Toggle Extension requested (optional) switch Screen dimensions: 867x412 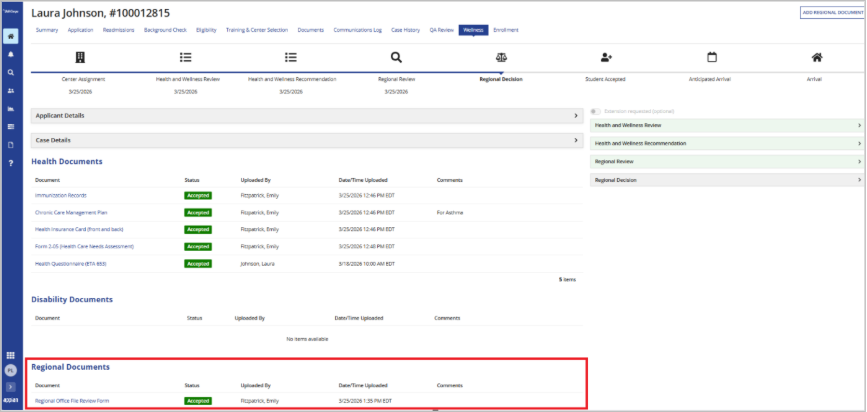pos(596,112)
